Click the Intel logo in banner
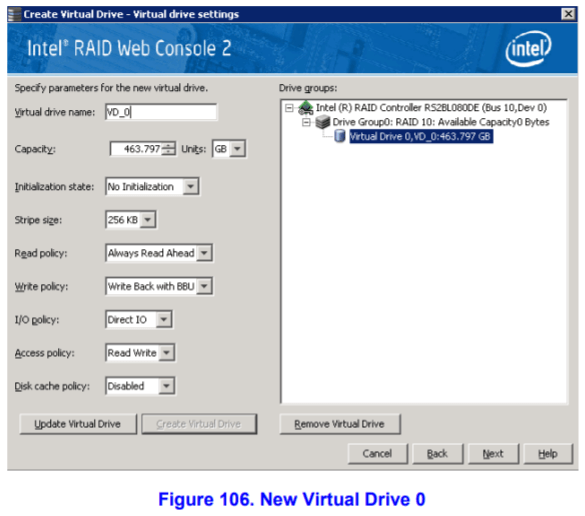This screenshot has height=516, width=585. pos(528,49)
